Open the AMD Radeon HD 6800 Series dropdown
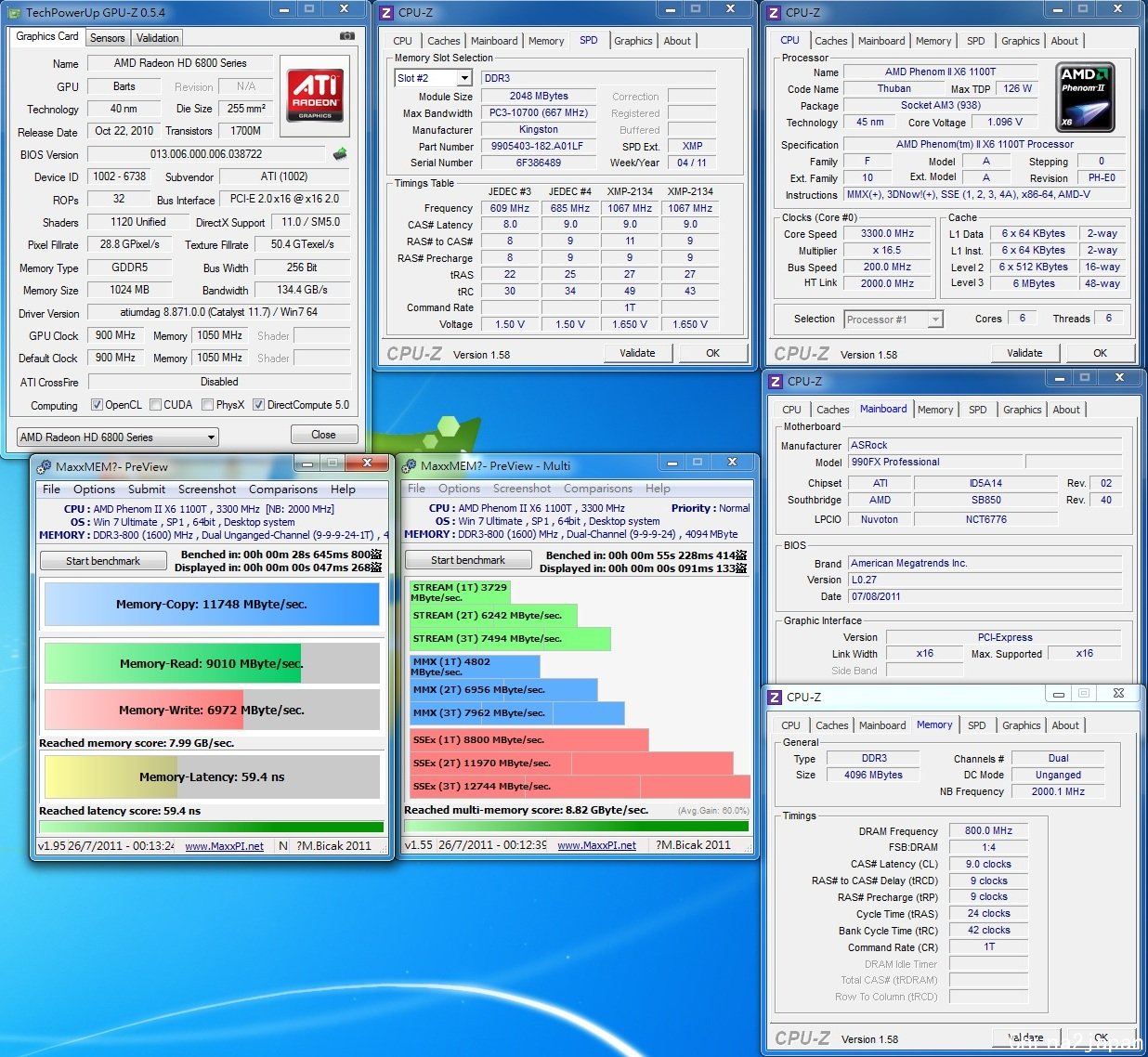Image resolution: width=1148 pixels, height=1057 pixels. (117, 437)
